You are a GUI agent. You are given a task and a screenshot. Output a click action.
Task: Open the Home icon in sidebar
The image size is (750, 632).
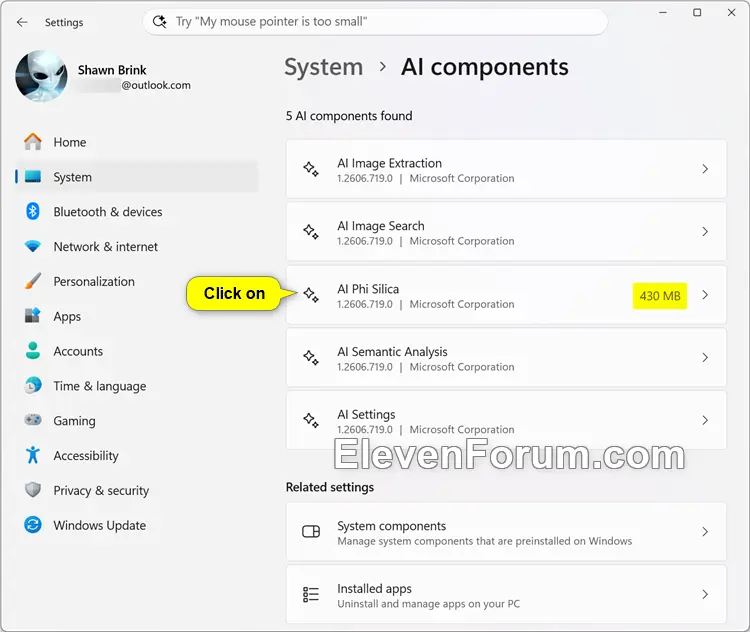click(33, 142)
